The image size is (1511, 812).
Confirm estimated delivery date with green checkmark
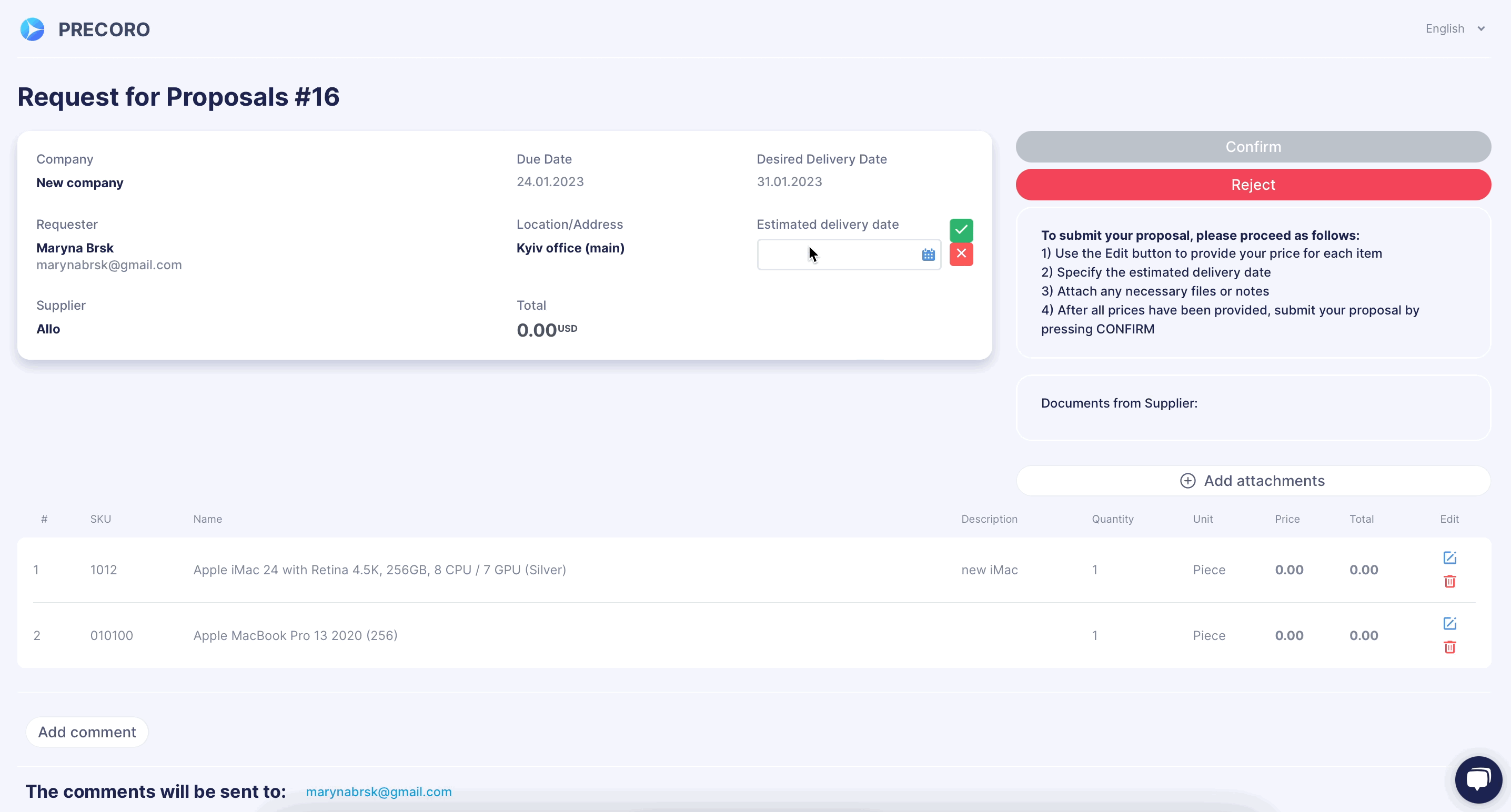coord(961,230)
